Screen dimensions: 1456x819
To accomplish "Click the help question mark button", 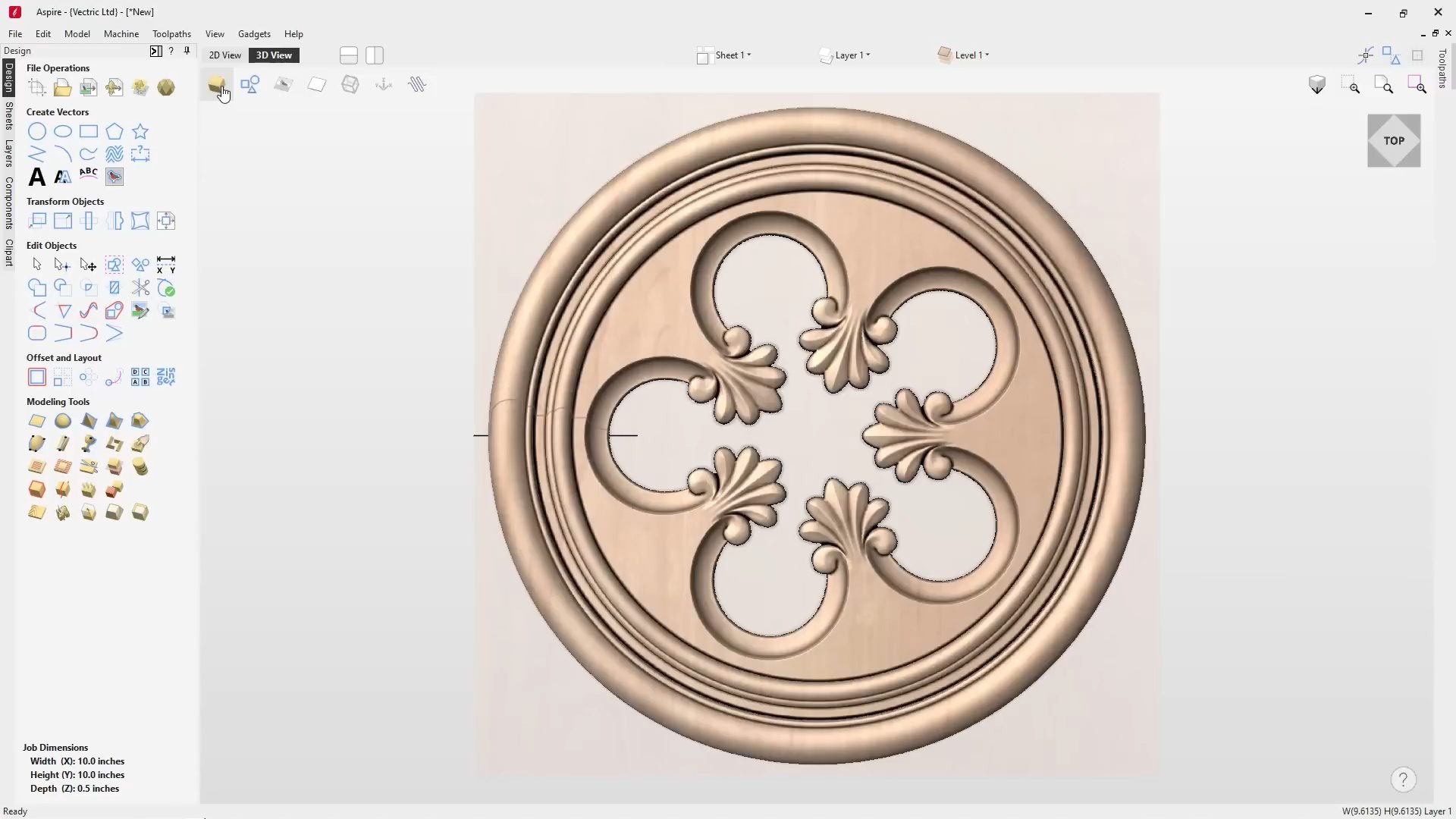I will (1403, 780).
